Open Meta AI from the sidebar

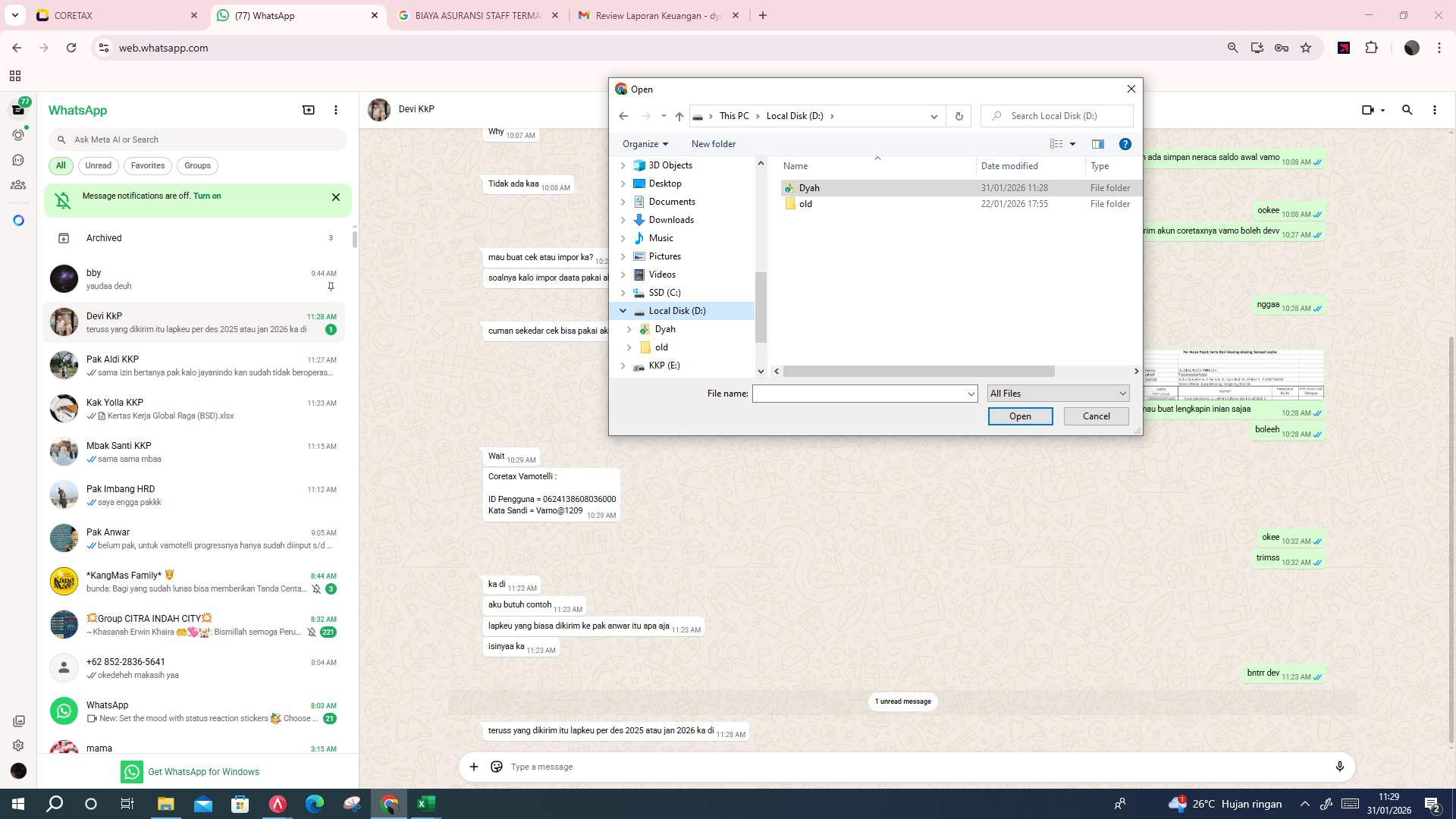18,220
